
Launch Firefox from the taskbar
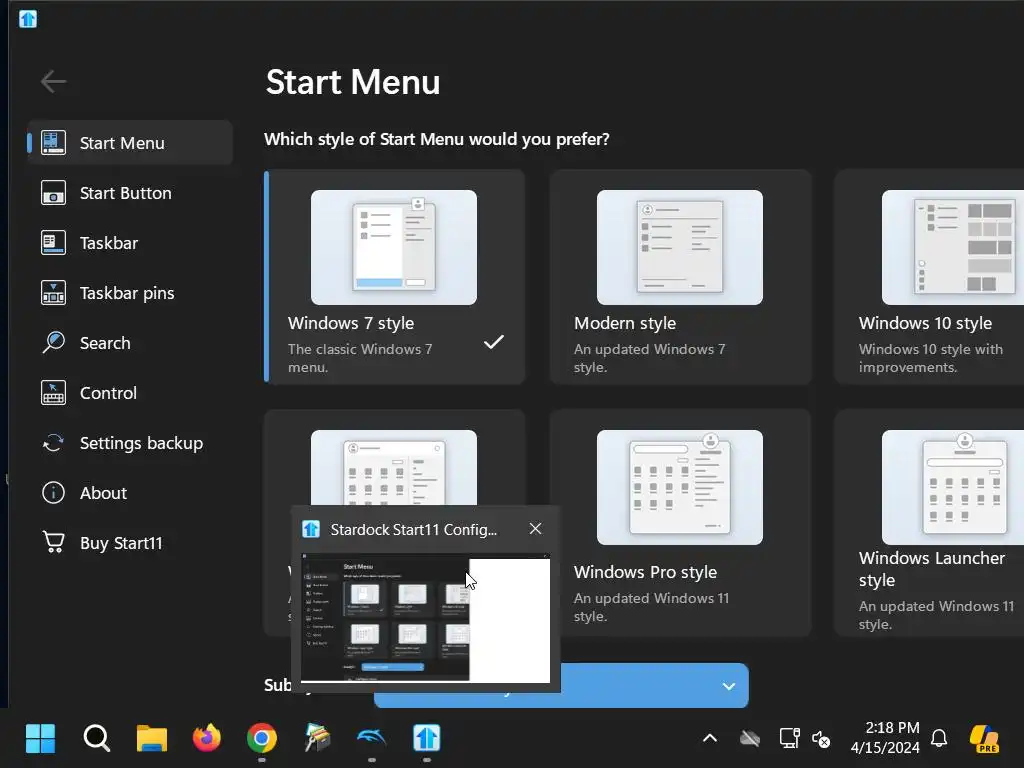[x=207, y=738]
